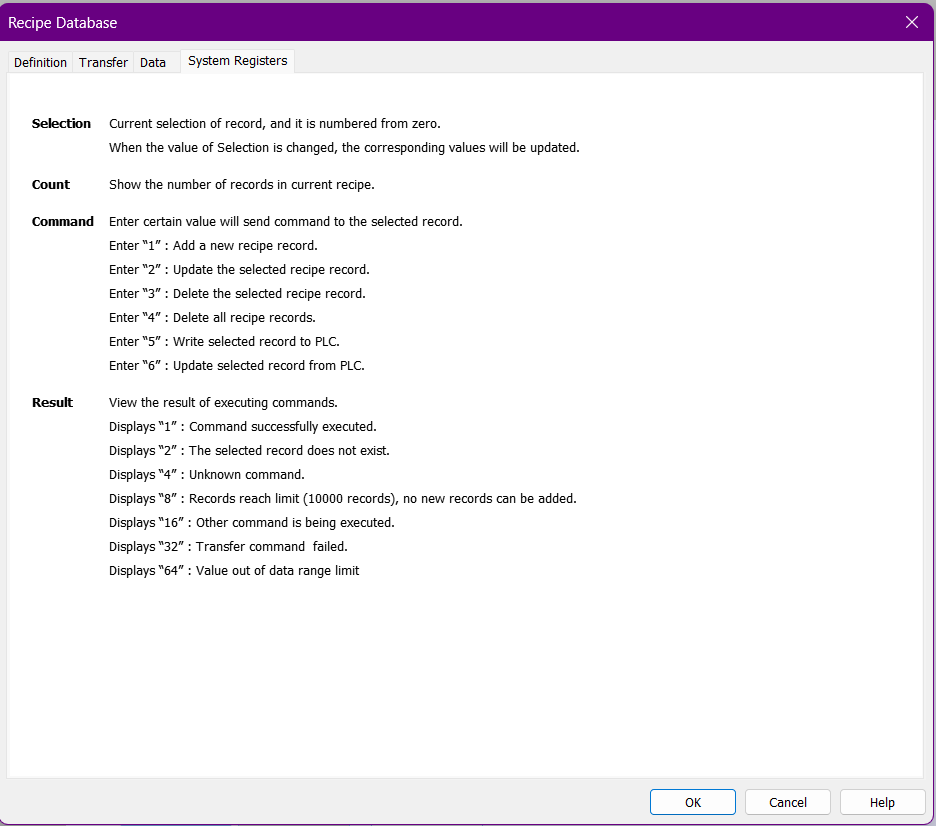Click the 'Add a new recipe record' line
936x826 pixels.
tap(213, 246)
